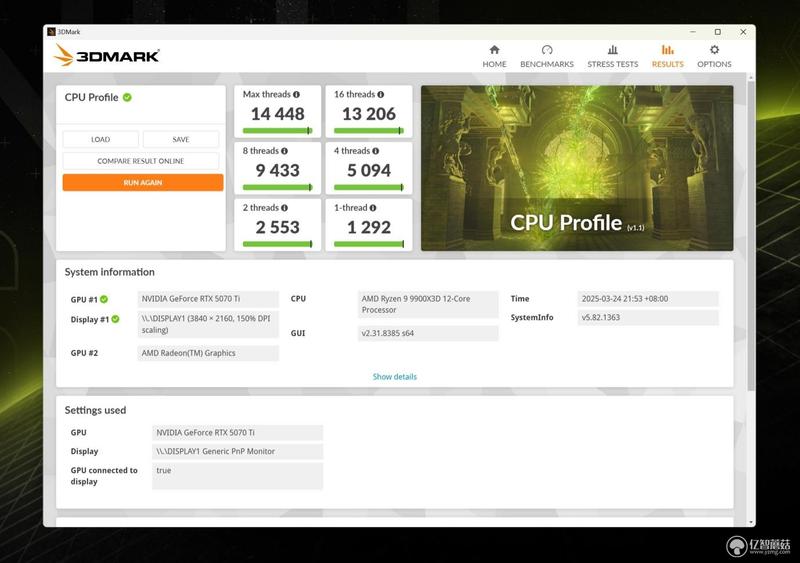Maximize the 3DMark window

(718, 32)
